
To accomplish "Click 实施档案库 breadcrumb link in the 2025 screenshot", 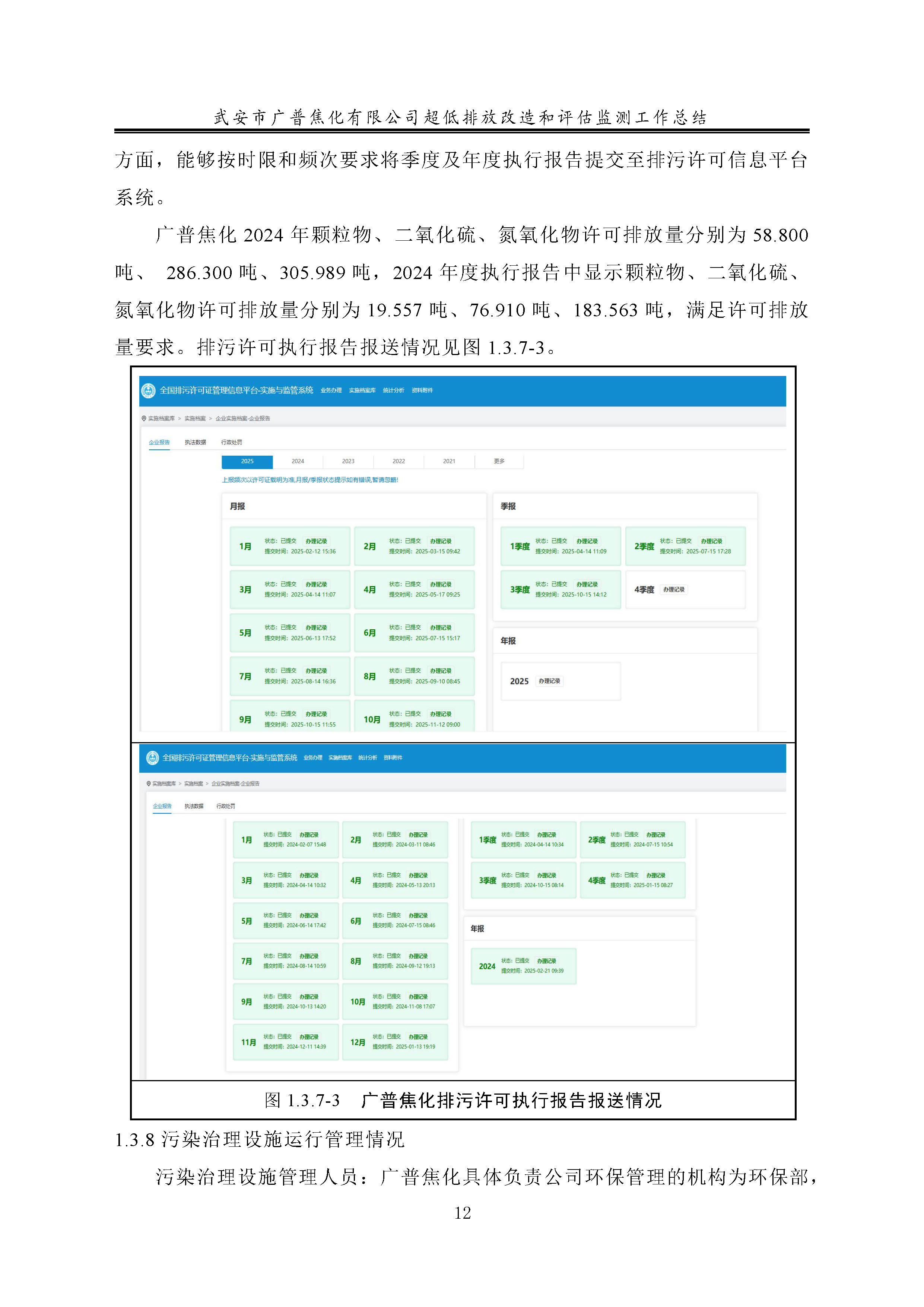I will tap(162, 418).
